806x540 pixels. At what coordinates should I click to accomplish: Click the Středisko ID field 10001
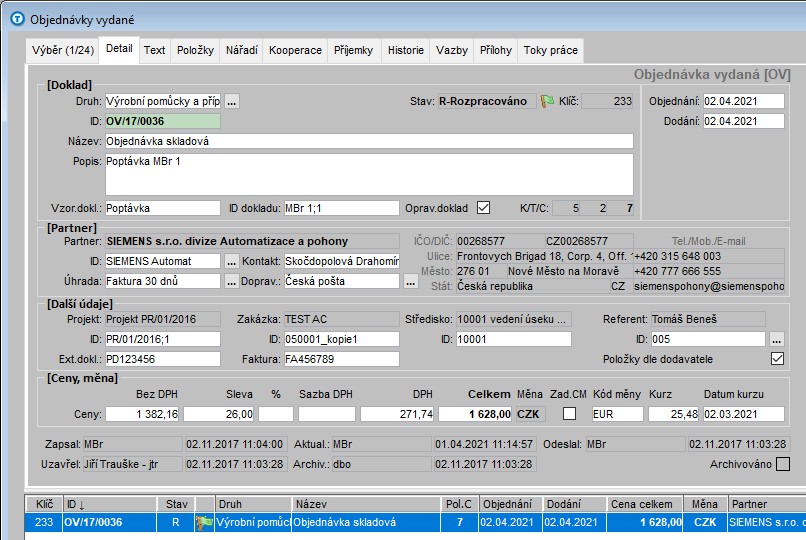pos(514,339)
